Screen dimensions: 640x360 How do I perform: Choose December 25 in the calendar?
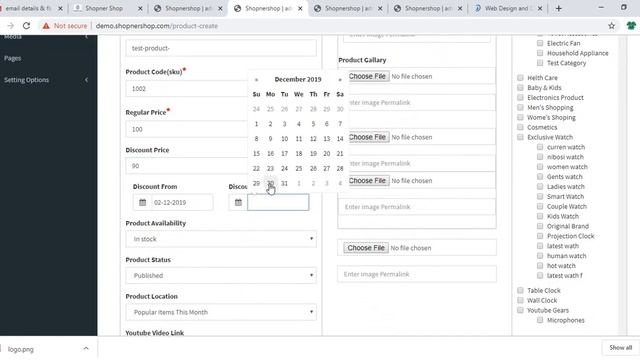[x=299, y=168]
